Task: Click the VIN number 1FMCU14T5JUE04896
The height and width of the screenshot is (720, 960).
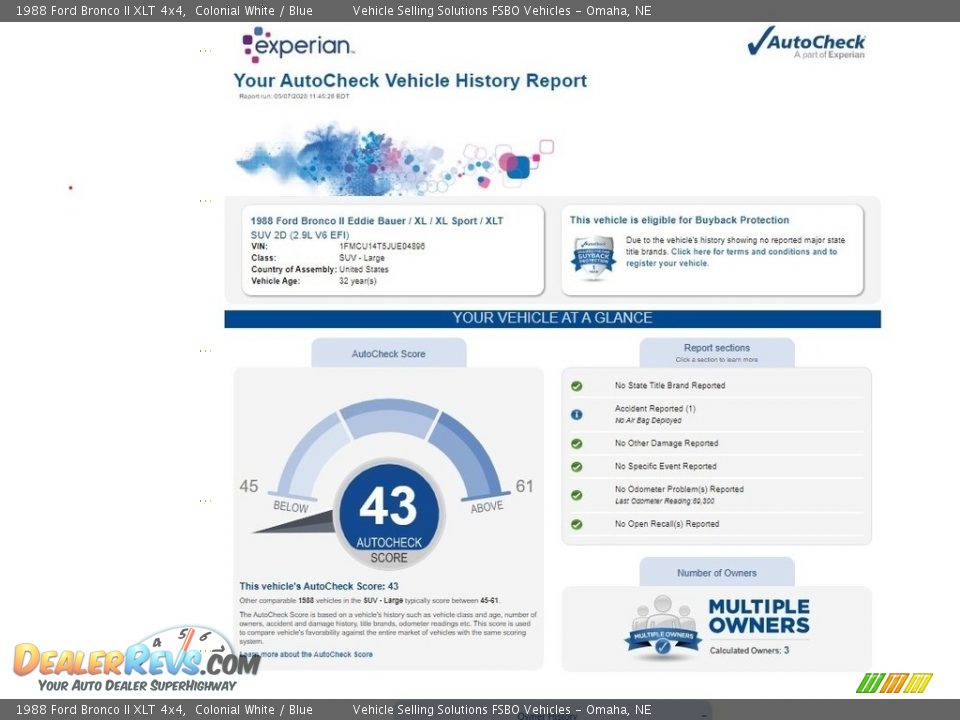Action: click(382, 246)
